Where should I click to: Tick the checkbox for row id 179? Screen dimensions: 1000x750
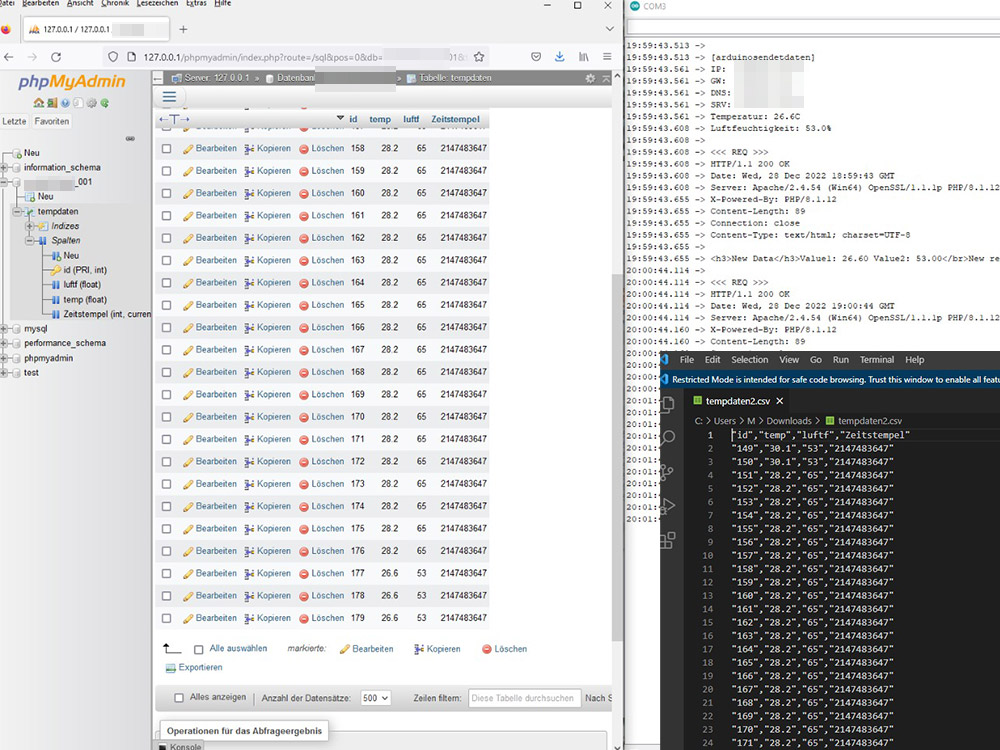166,618
